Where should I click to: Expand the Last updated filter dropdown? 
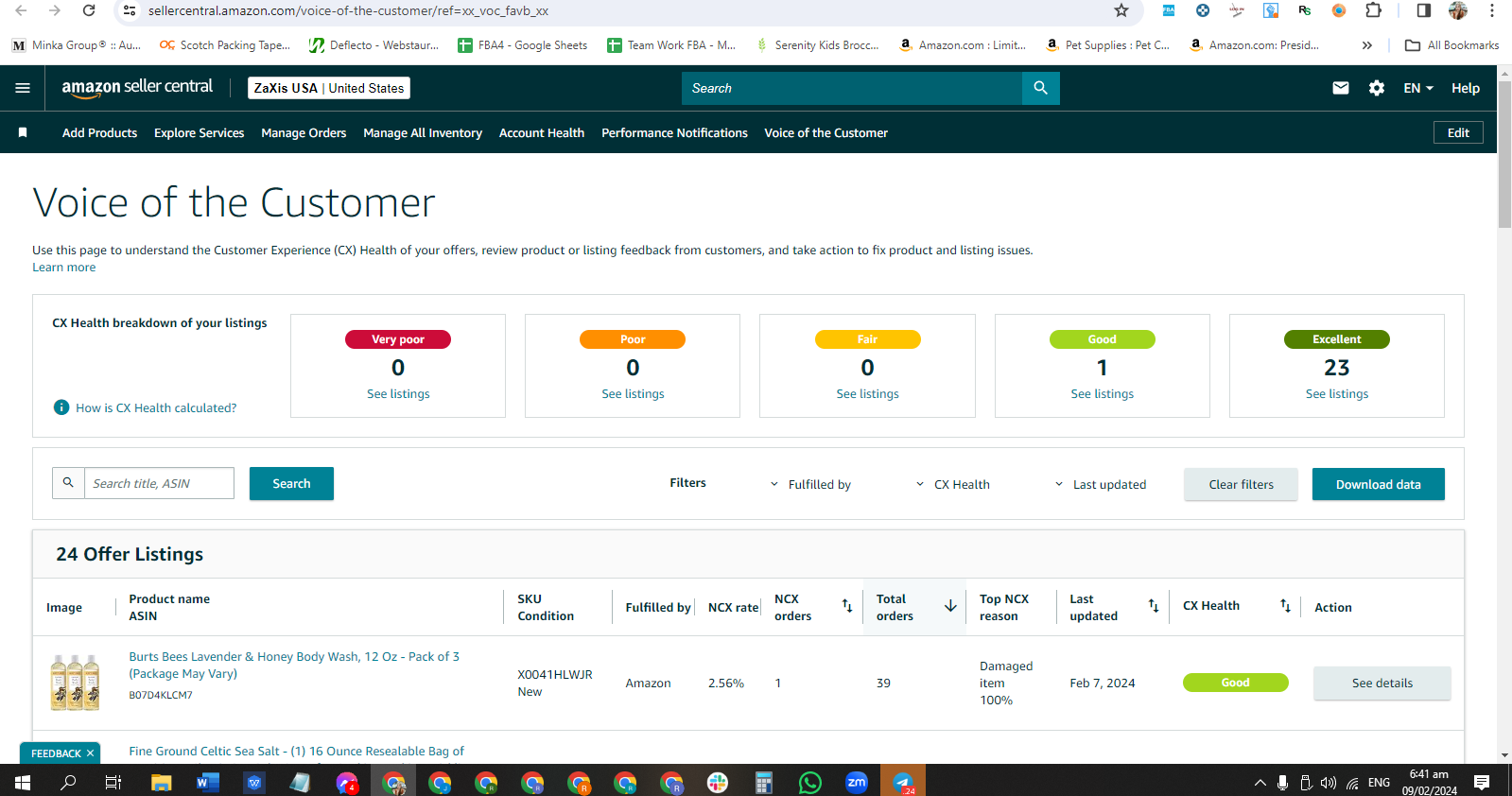pyautogui.click(x=1100, y=484)
